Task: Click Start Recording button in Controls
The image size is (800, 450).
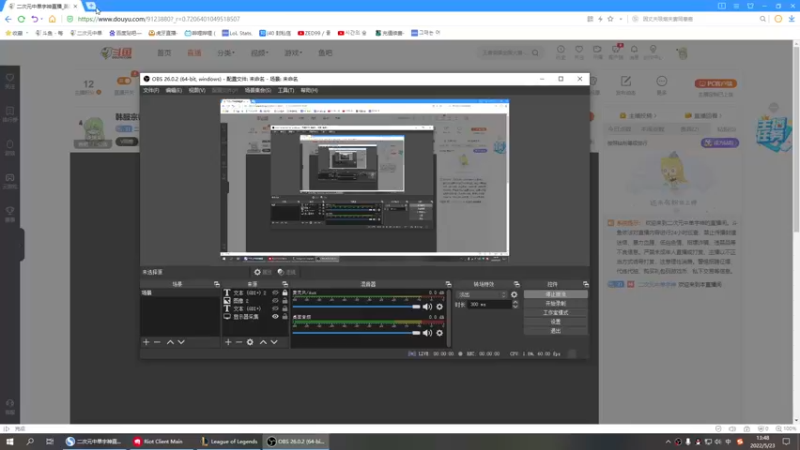Action: (556, 304)
